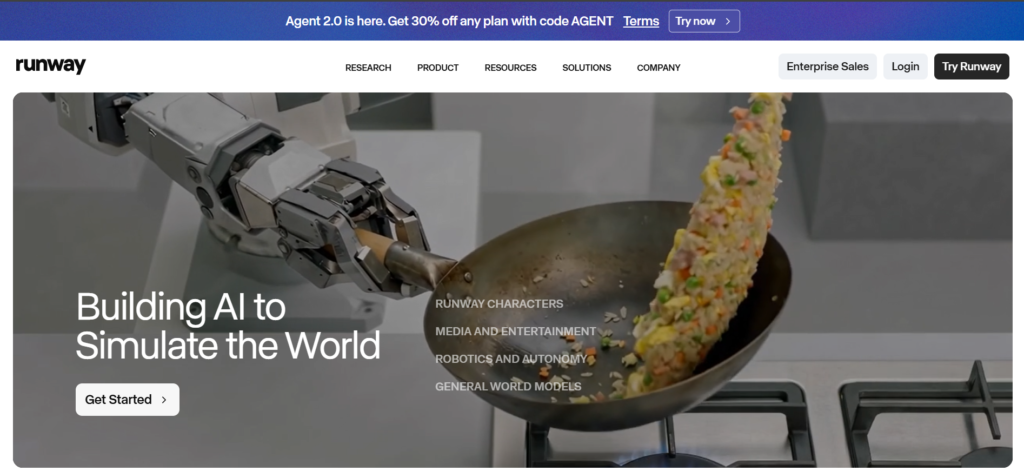This screenshot has height=471, width=1024.
Task: Select GENERAL WORLD MODELS hero item
Action: pos(508,386)
